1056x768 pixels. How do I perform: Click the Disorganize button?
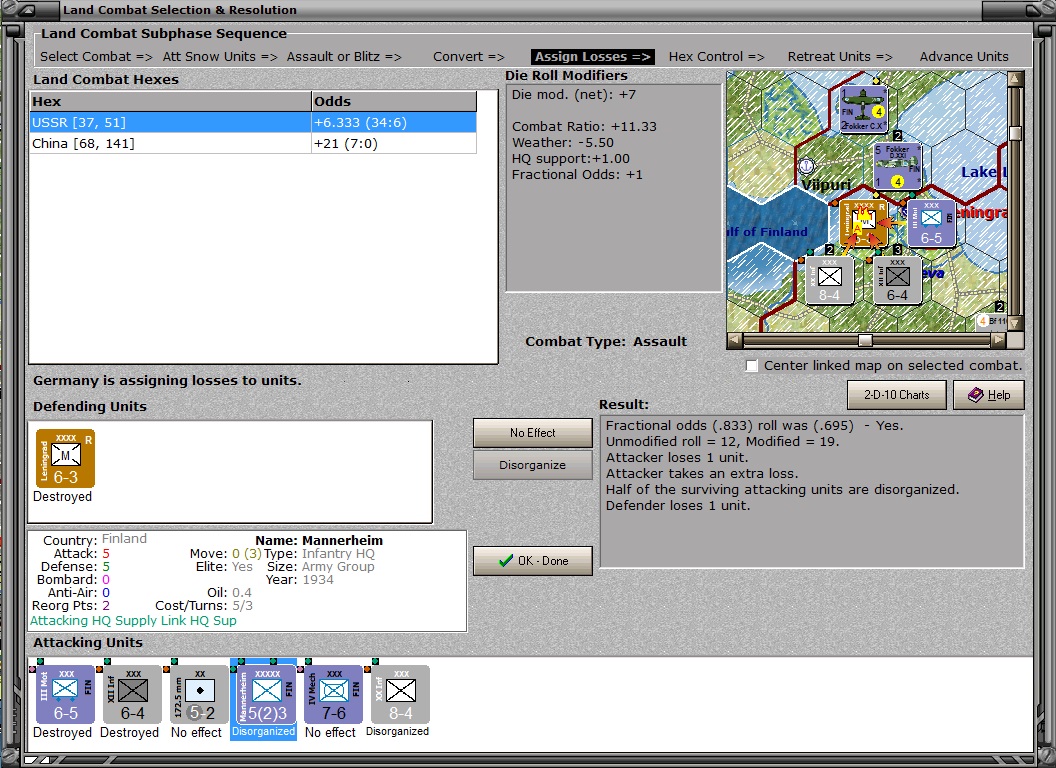pos(533,465)
